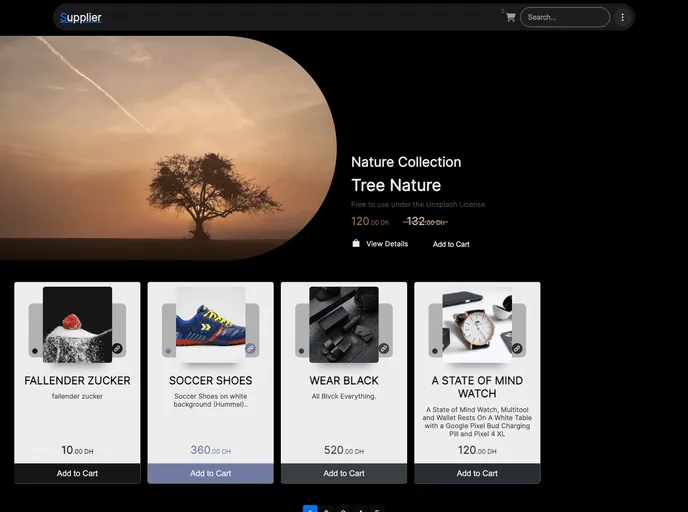The image size is (688, 512).
Task: Open View Details for Tree Nature
Action: (x=387, y=244)
